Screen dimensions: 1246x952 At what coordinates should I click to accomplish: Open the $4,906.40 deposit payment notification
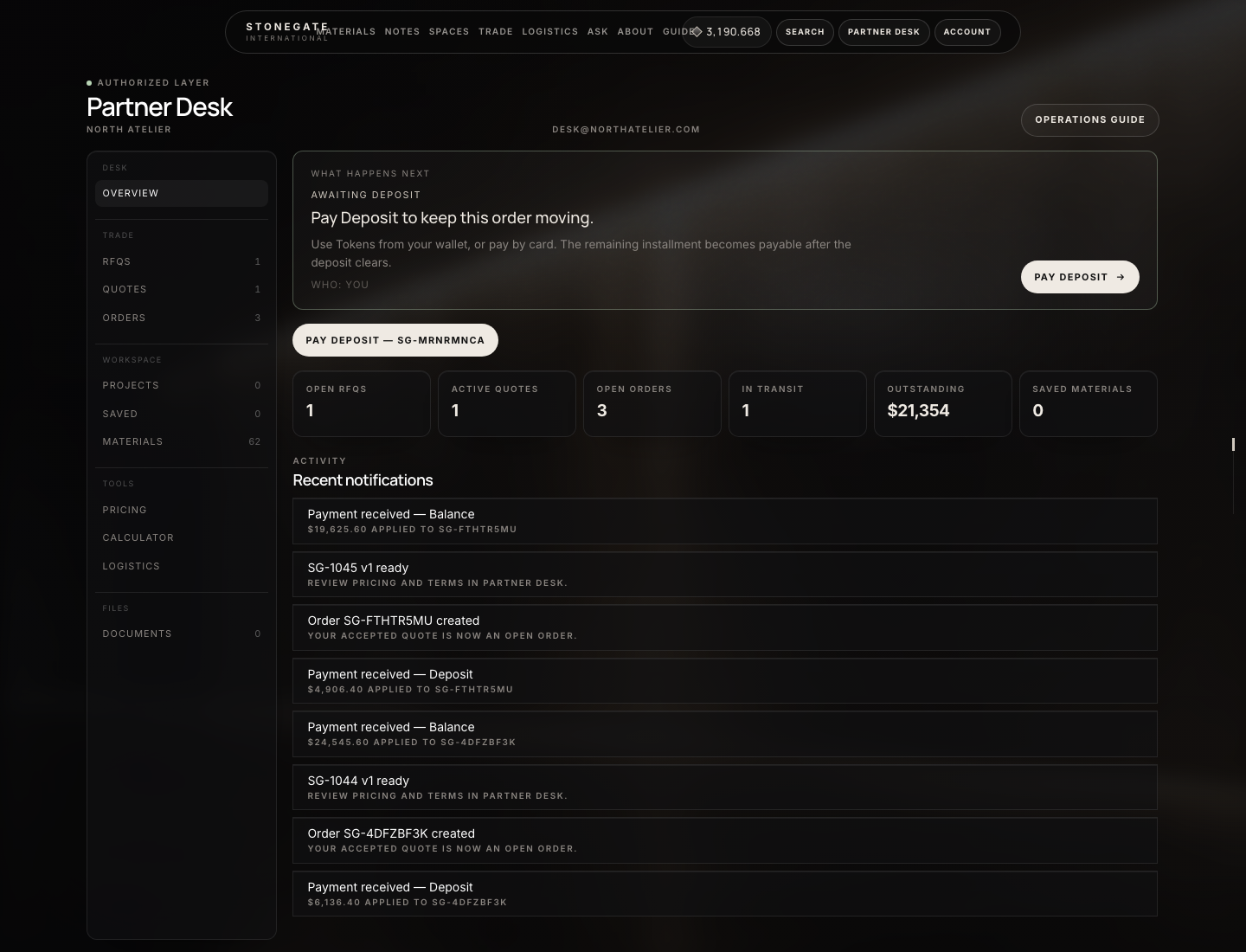[x=725, y=681]
